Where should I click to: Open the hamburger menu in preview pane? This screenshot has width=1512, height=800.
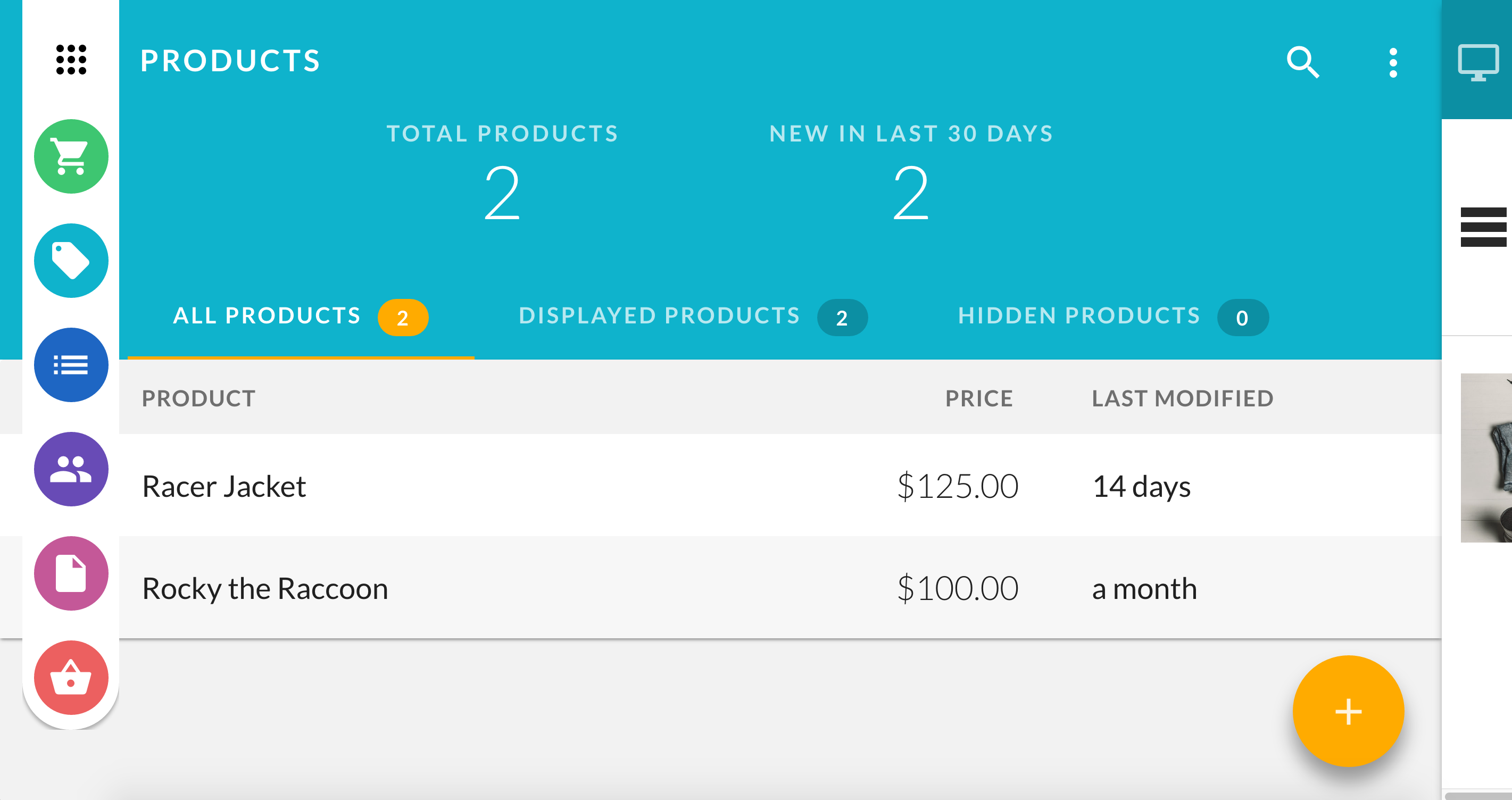(x=1484, y=227)
